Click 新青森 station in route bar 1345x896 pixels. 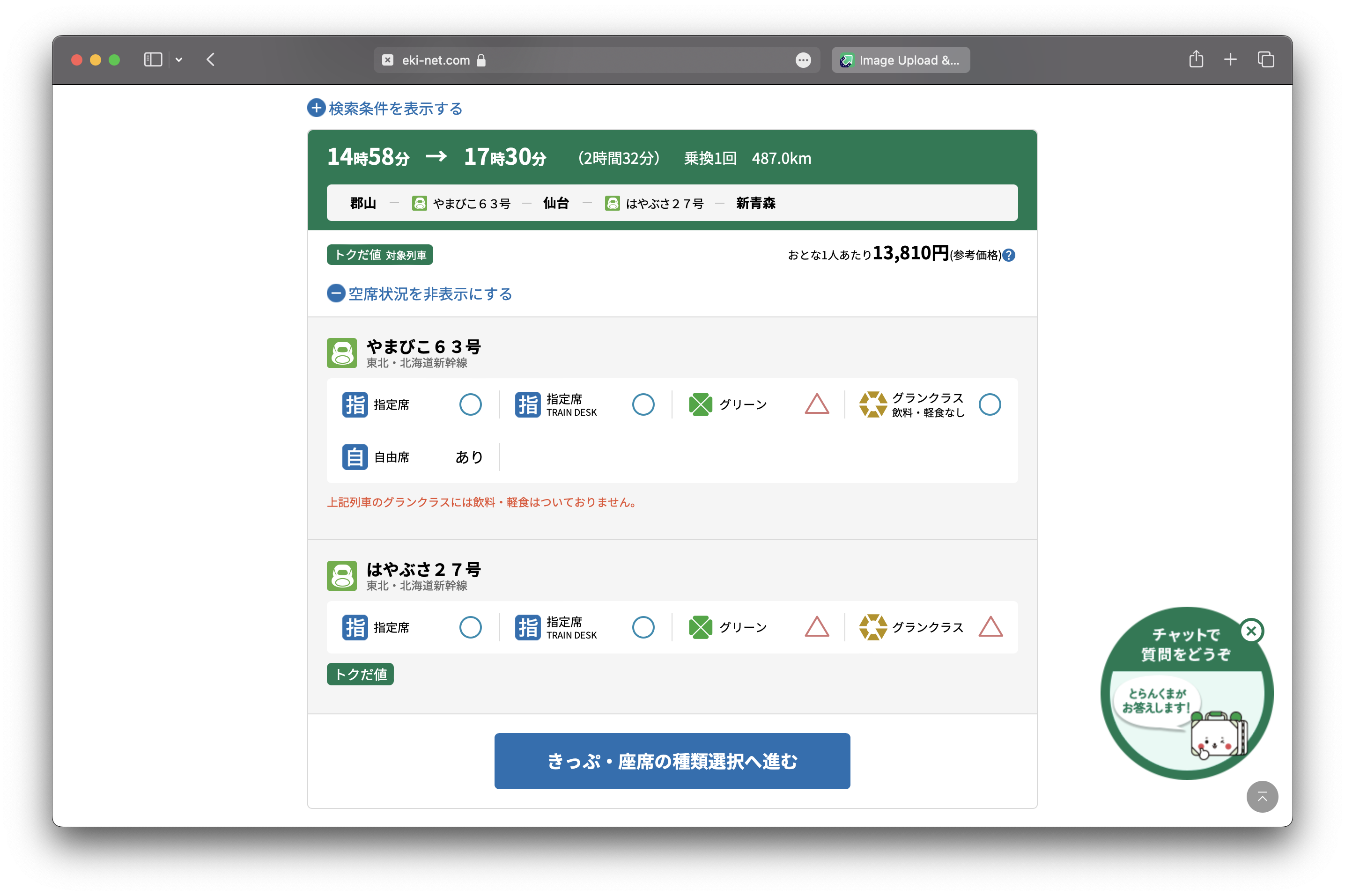756,204
